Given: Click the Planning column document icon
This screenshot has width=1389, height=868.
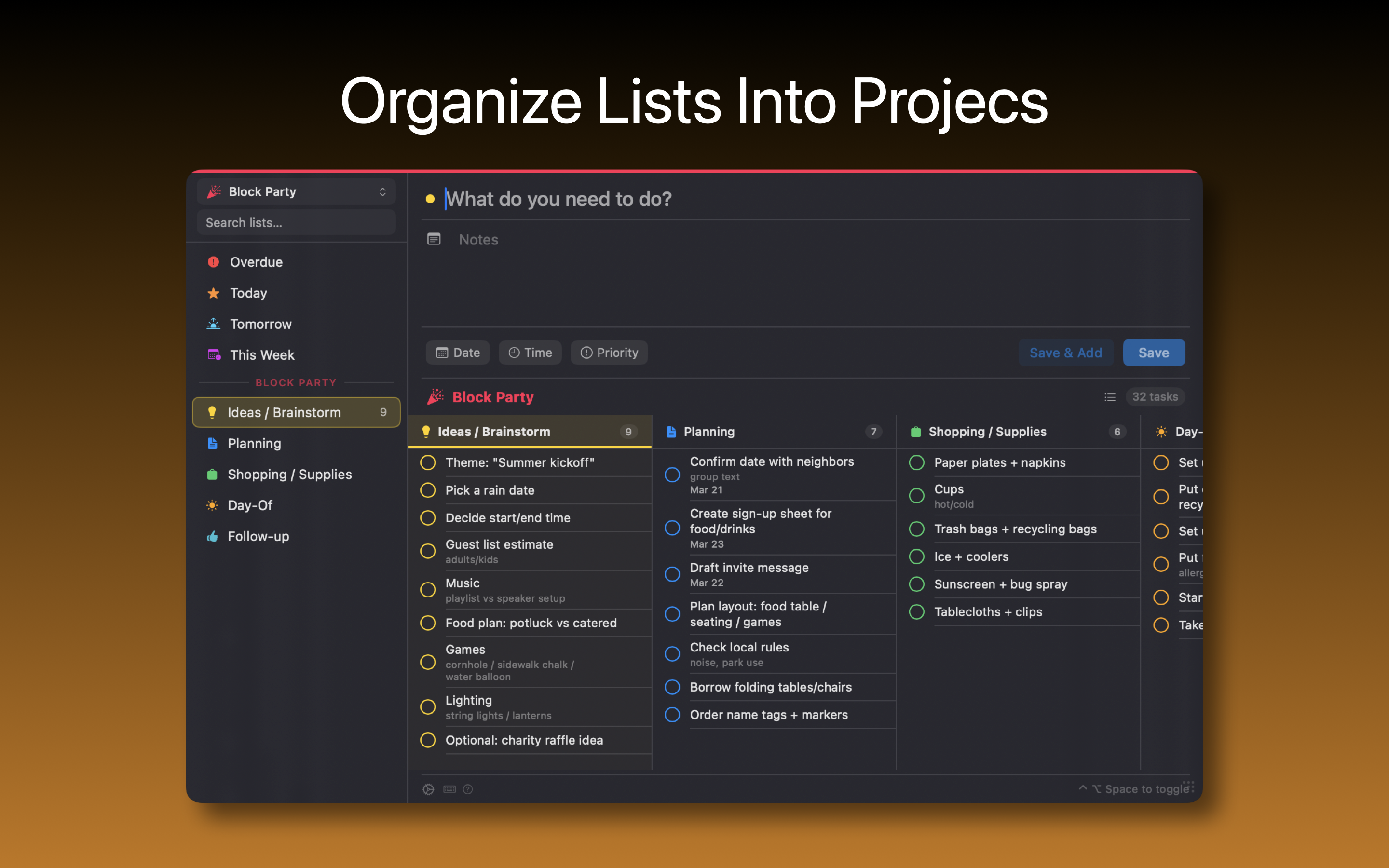Looking at the screenshot, I should click(671, 432).
